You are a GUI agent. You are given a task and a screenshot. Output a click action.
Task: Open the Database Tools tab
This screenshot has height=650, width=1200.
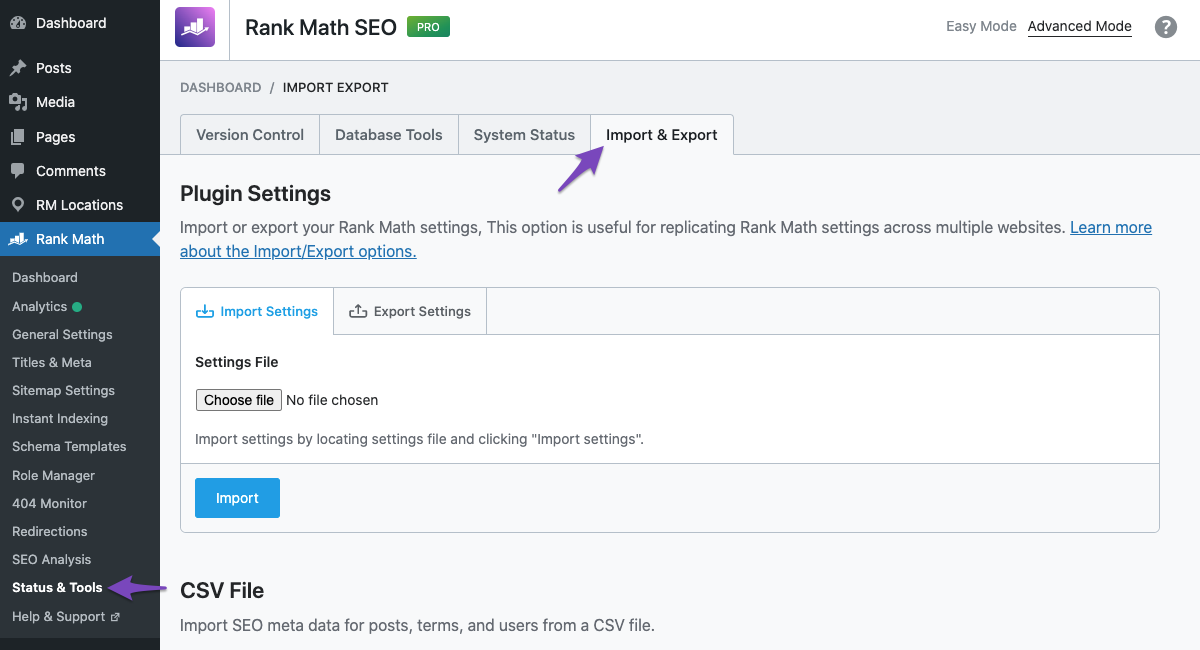click(x=388, y=135)
